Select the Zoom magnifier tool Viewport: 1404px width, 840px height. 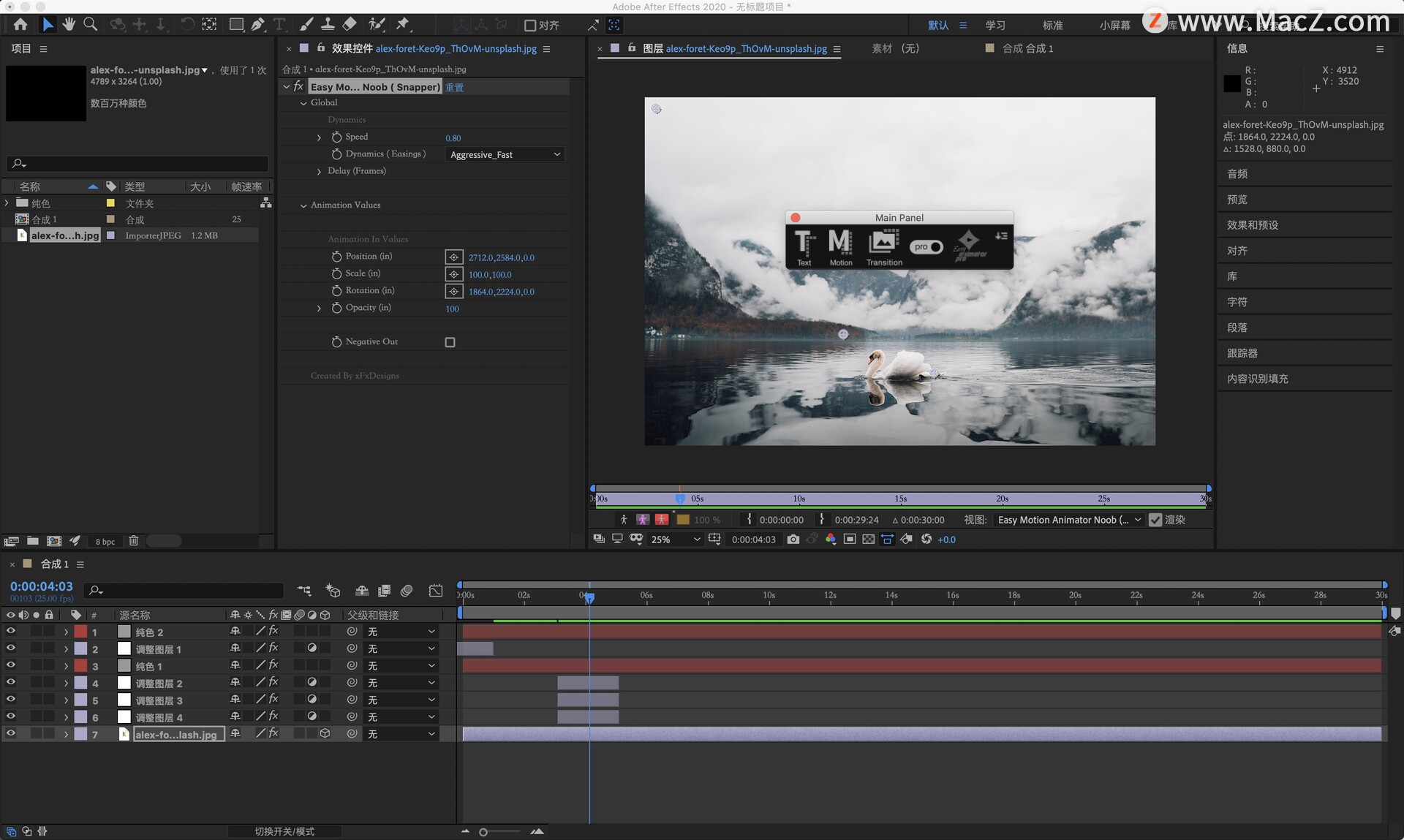[x=91, y=24]
